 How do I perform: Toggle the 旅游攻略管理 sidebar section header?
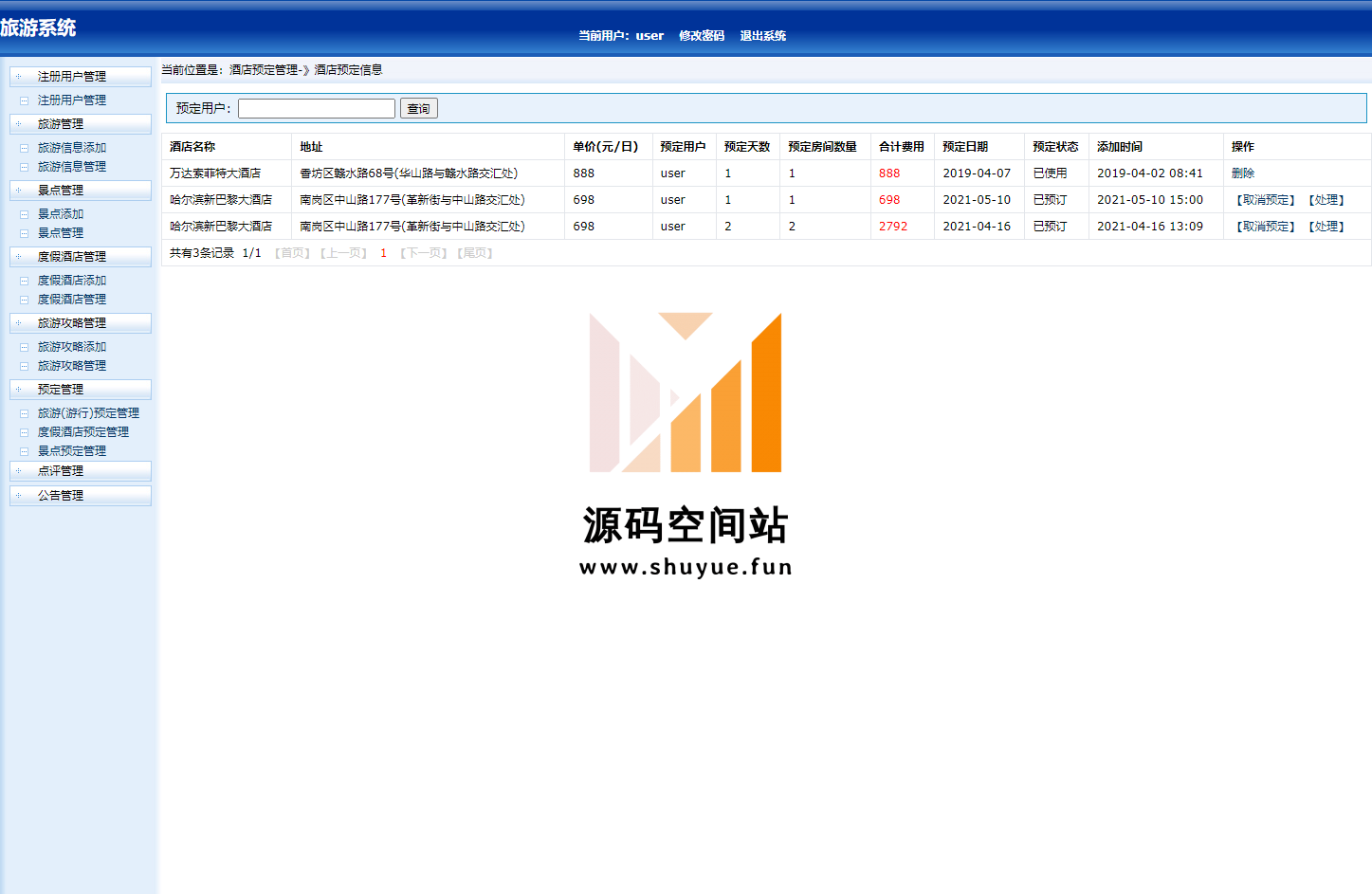pyautogui.click(x=81, y=323)
